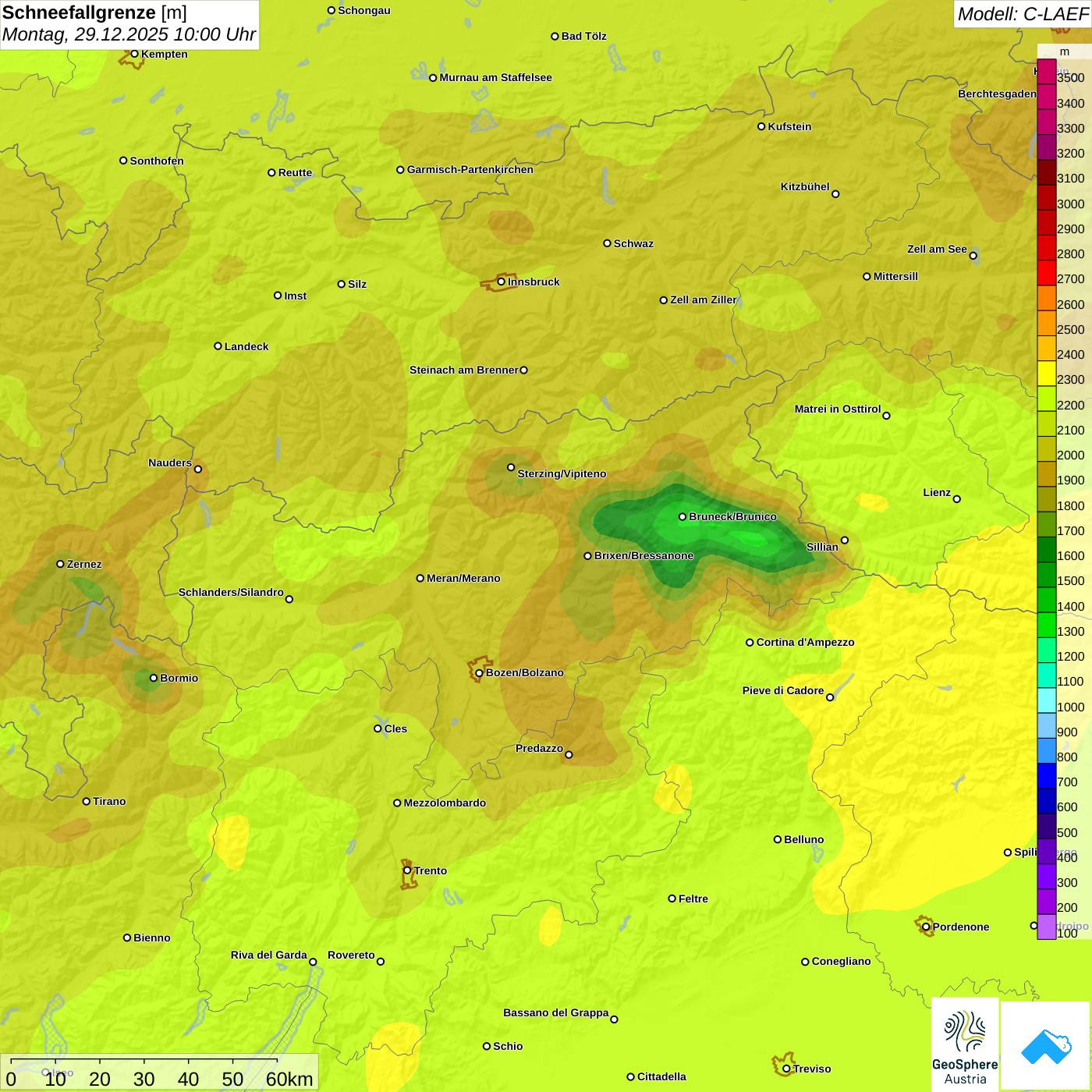
Task: Select the Pordenone marker circle
Action: click(x=926, y=927)
